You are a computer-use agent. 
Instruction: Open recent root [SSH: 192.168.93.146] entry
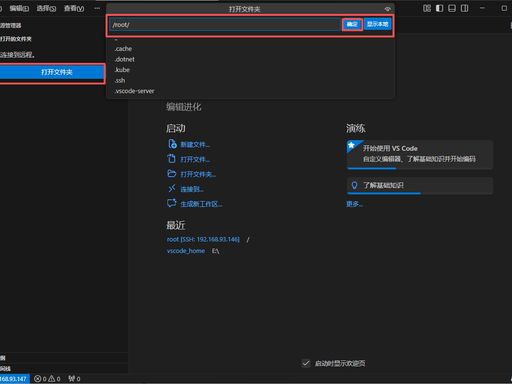[x=203, y=239]
